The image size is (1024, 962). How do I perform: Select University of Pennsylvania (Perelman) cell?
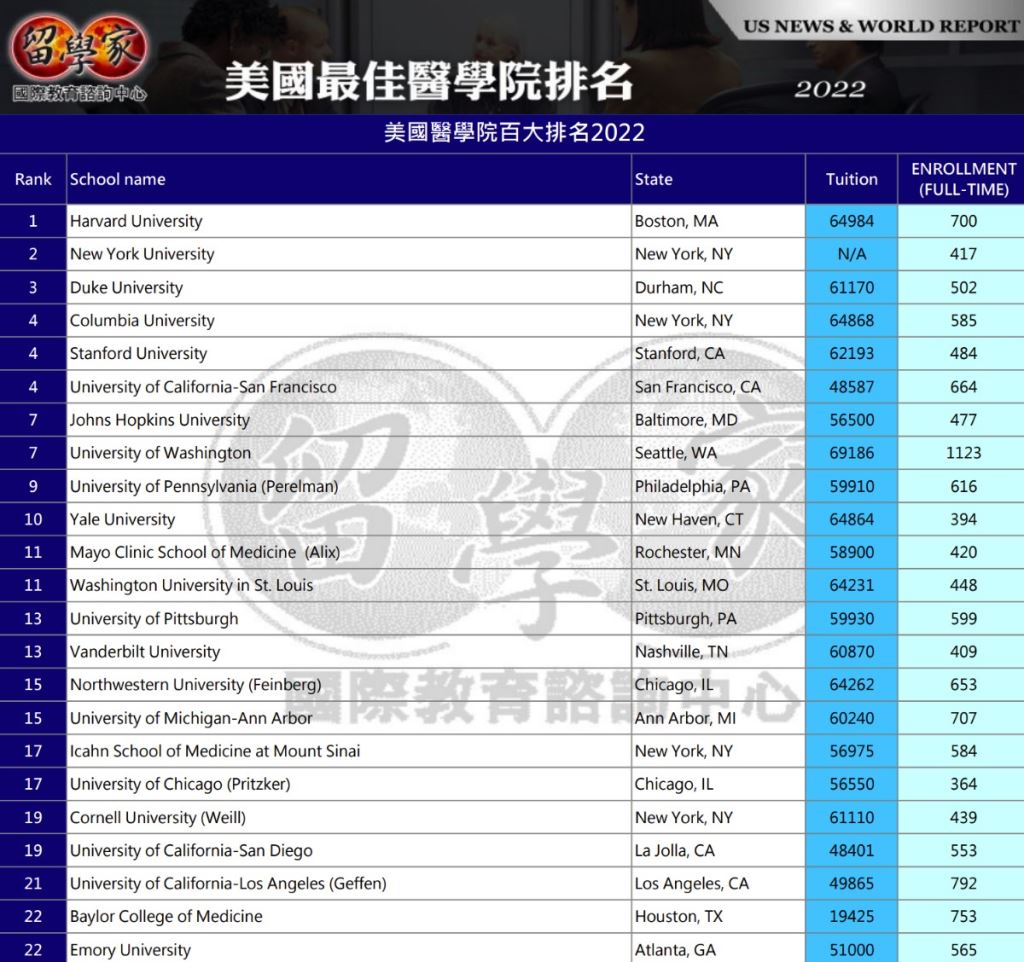(x=349, y=486)
